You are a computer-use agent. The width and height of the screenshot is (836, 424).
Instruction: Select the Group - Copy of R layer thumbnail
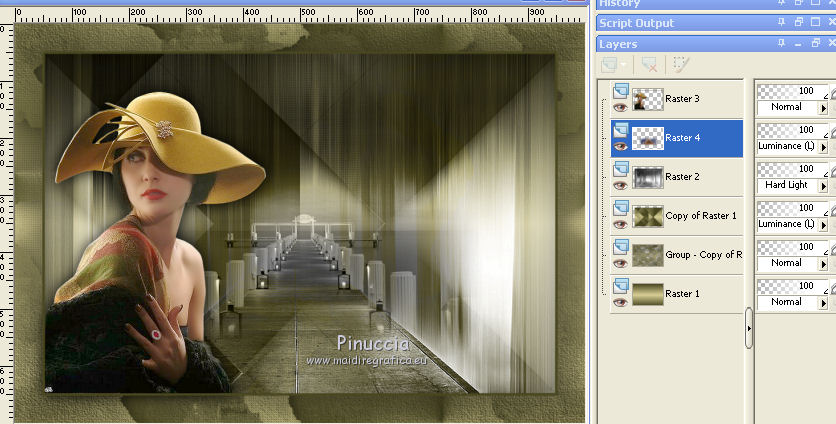coord(648,255)
